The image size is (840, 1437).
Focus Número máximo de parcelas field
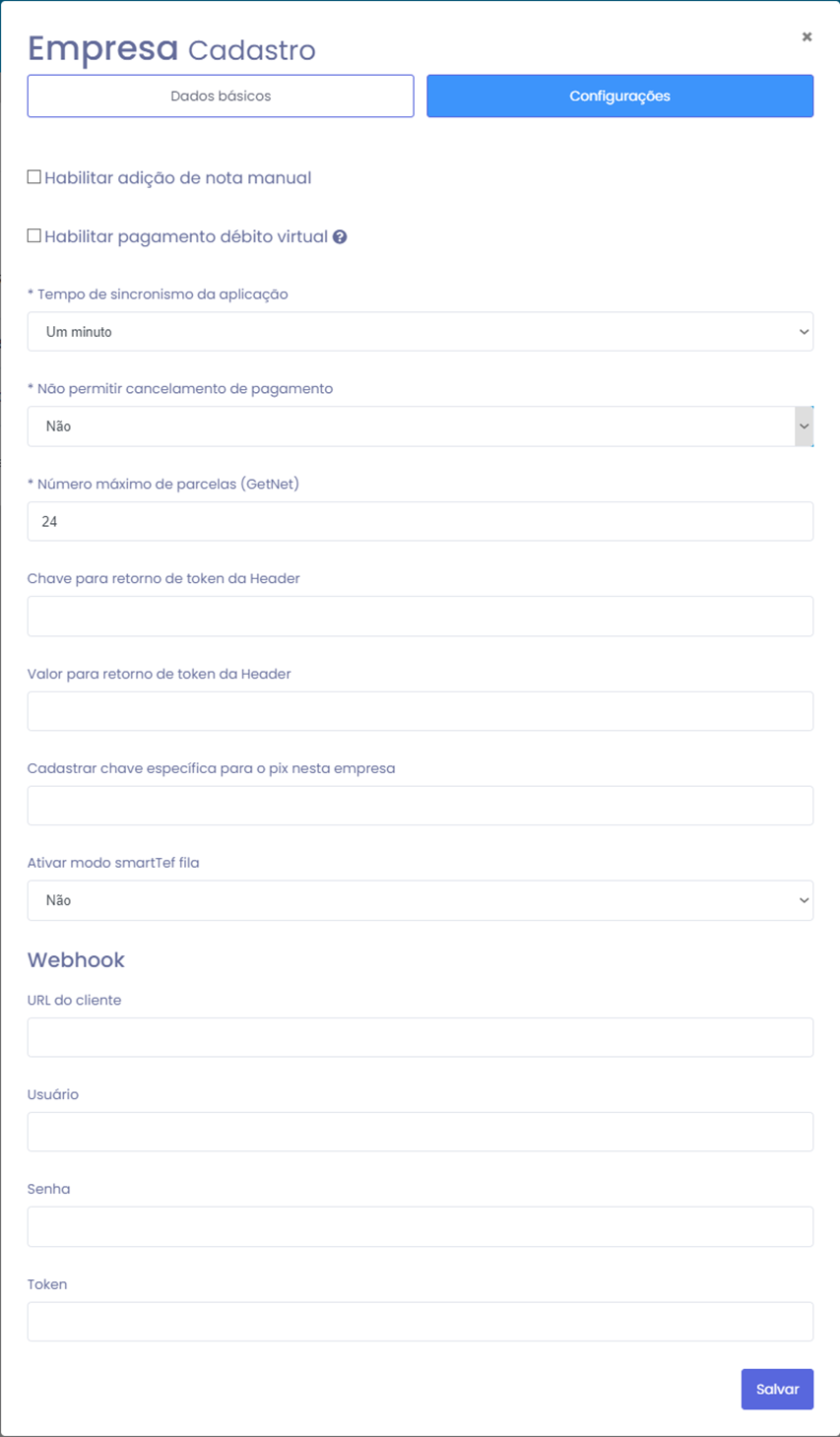click(420, 521)
